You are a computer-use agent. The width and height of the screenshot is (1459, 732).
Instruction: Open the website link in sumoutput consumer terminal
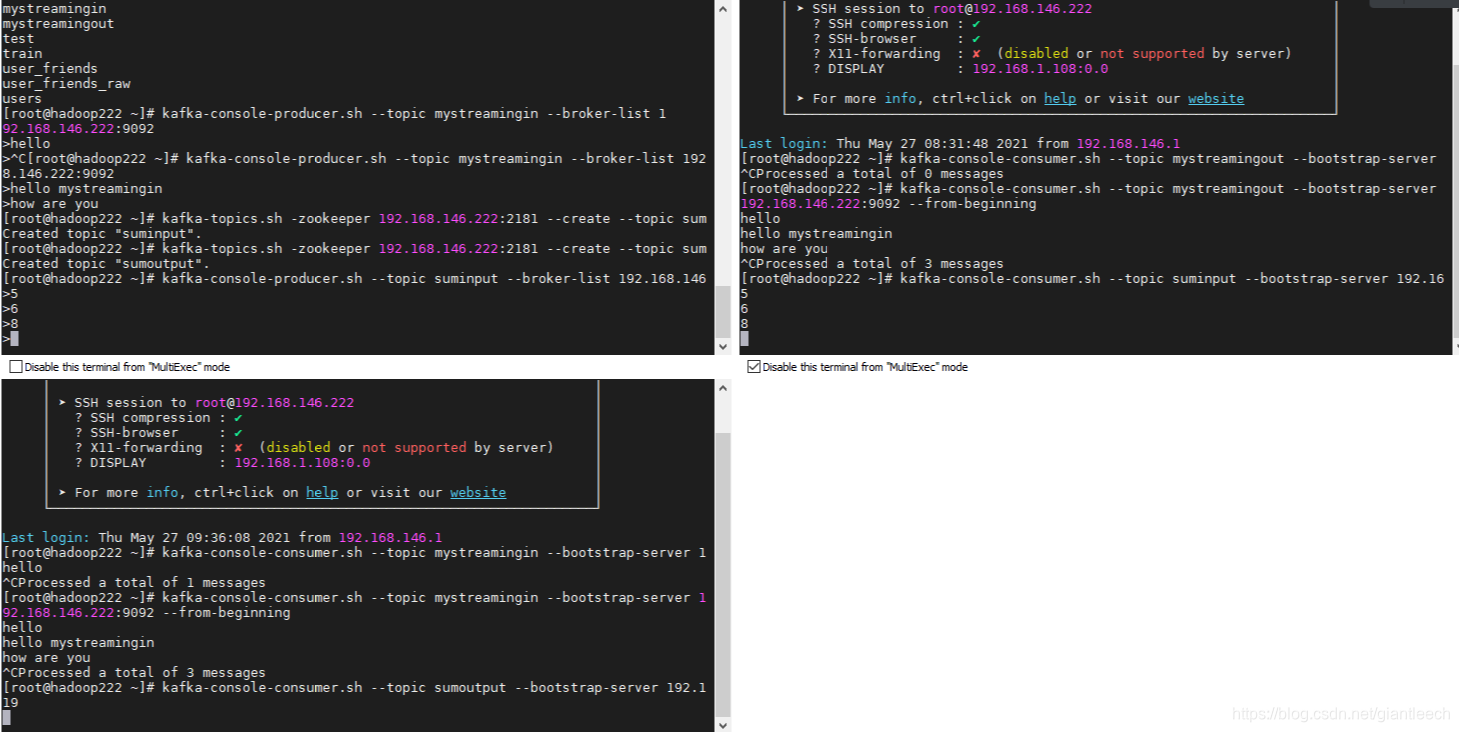478,493
